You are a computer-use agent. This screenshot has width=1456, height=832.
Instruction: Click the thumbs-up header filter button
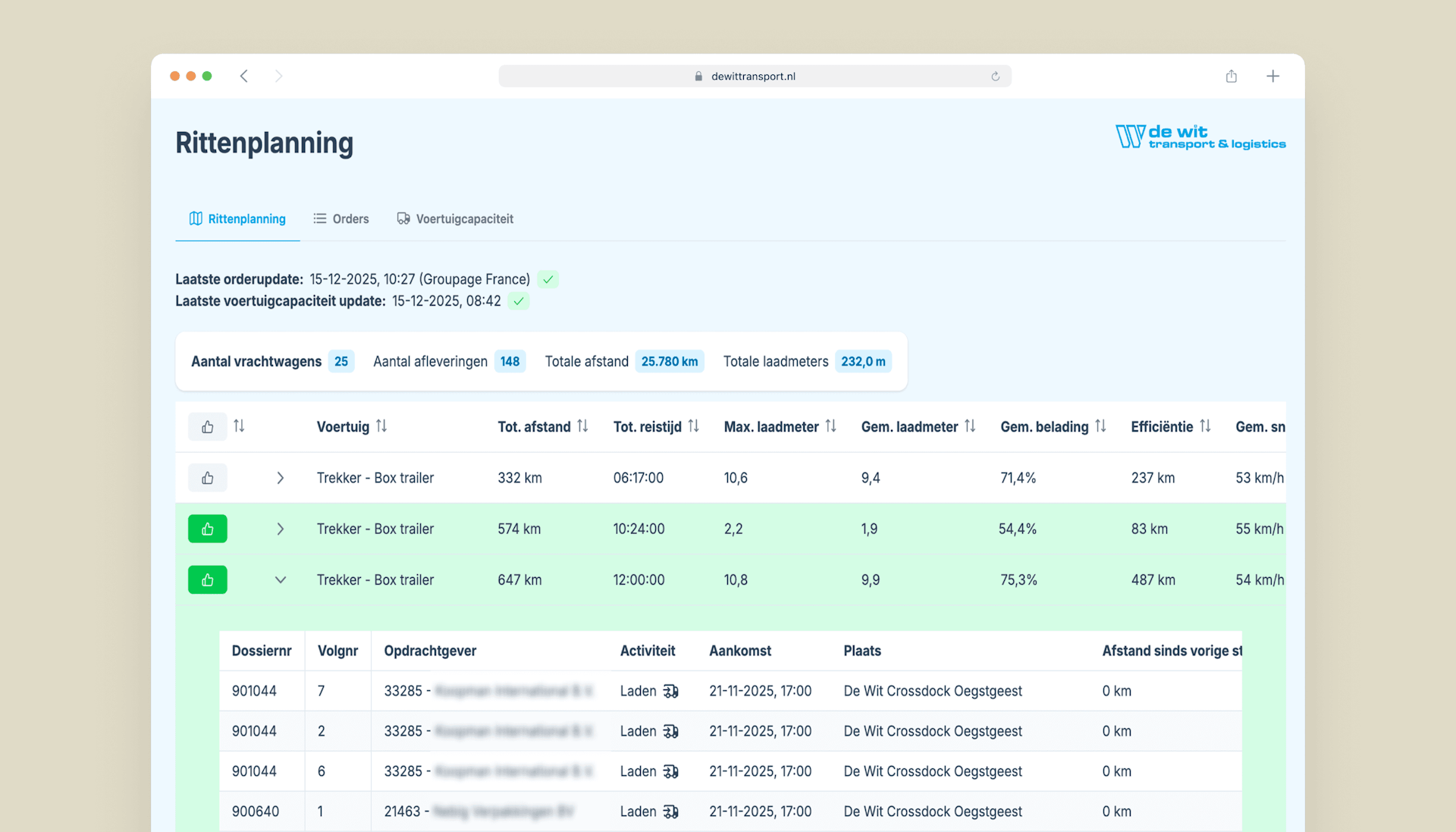[207, 427]
